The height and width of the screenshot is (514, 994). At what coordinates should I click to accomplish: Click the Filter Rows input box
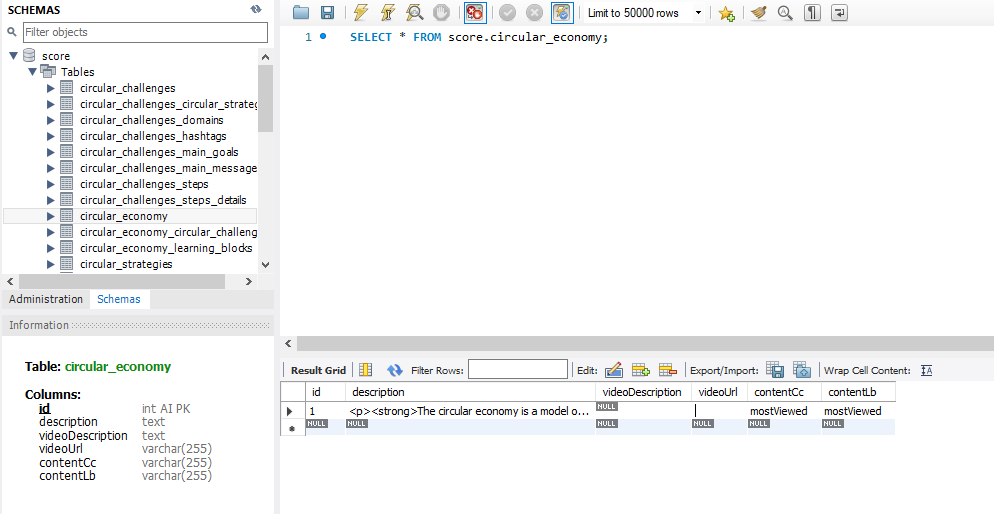pos(517,370)
